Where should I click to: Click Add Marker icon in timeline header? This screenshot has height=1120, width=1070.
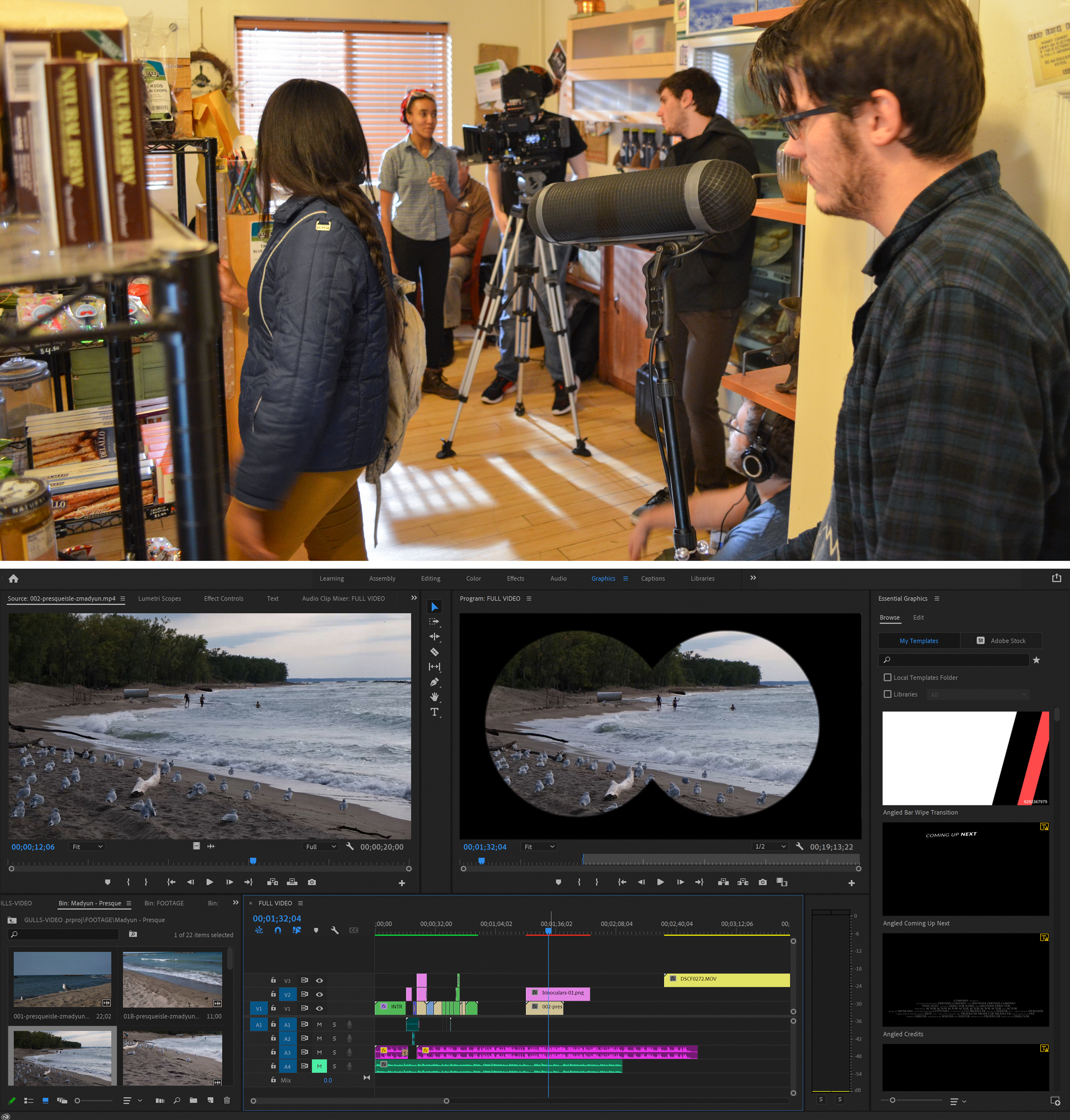[316, 930]
